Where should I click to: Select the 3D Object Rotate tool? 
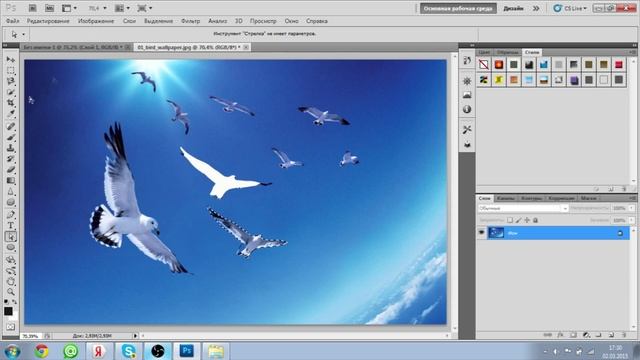[x=11, y=260]
